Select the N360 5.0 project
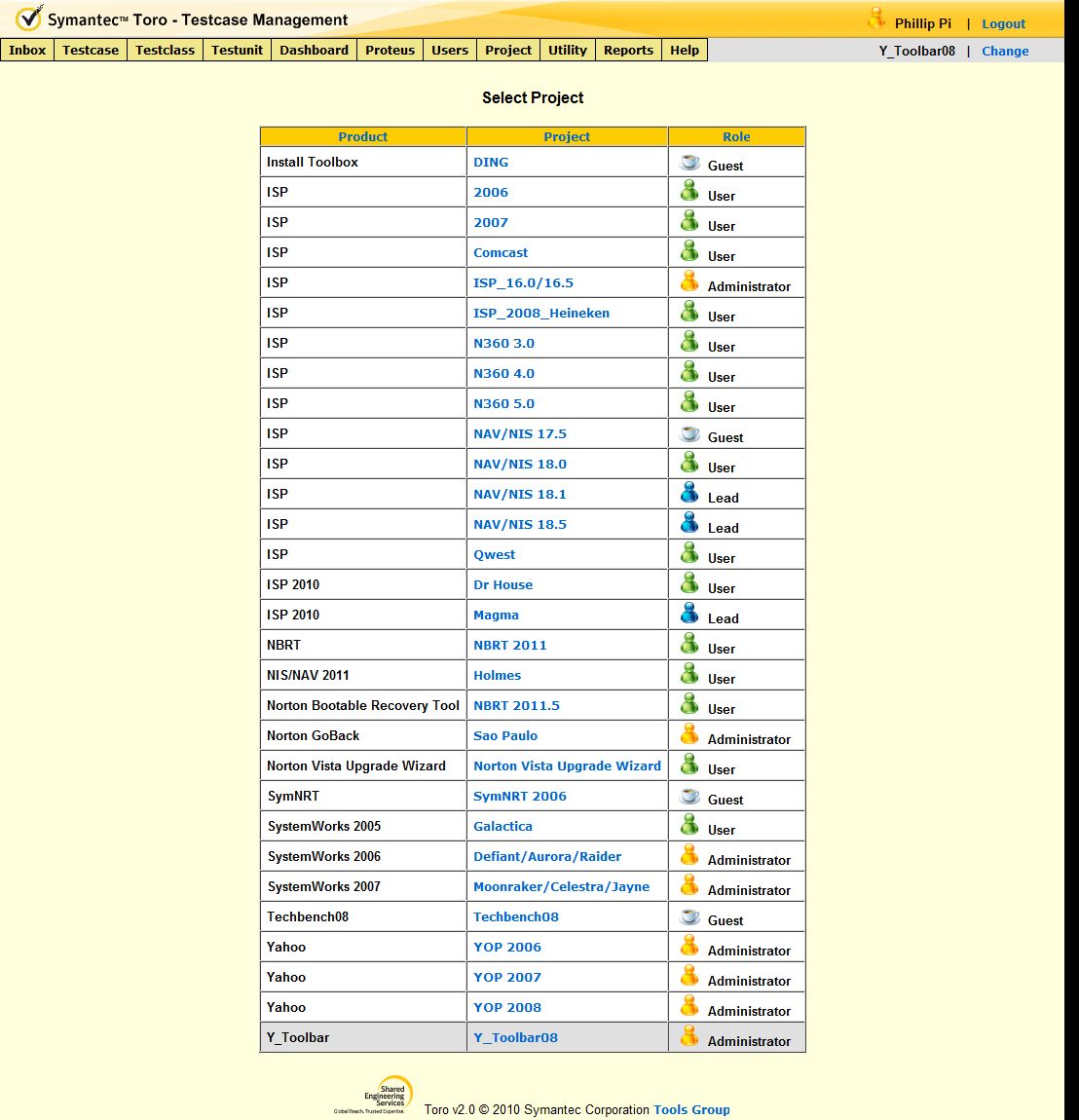The width and height of the screenshot is (1079, 1120). coord(503,403)
